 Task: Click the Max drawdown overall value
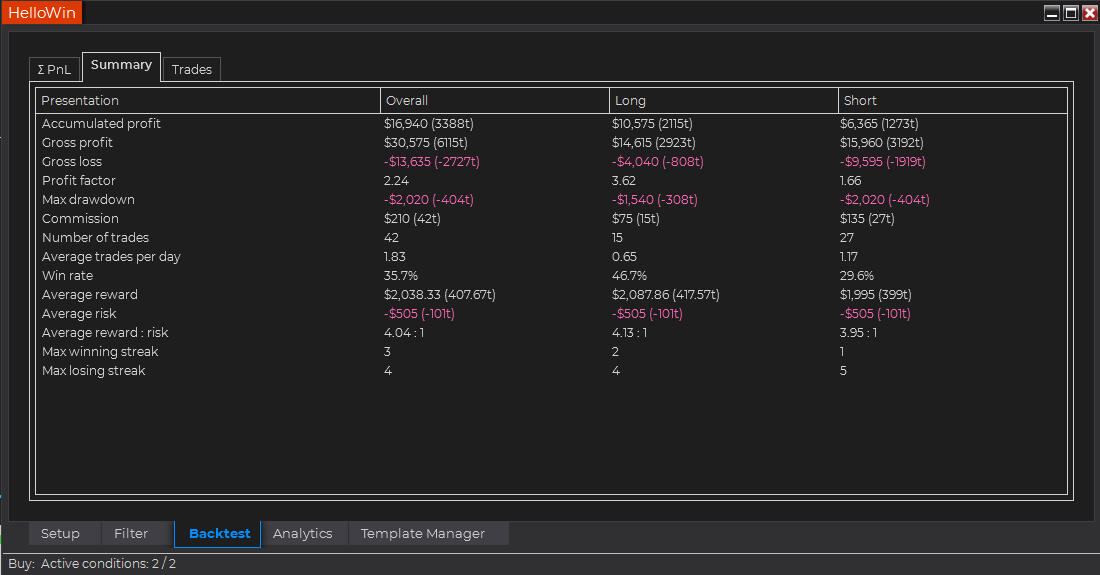(x=428, y=199)
